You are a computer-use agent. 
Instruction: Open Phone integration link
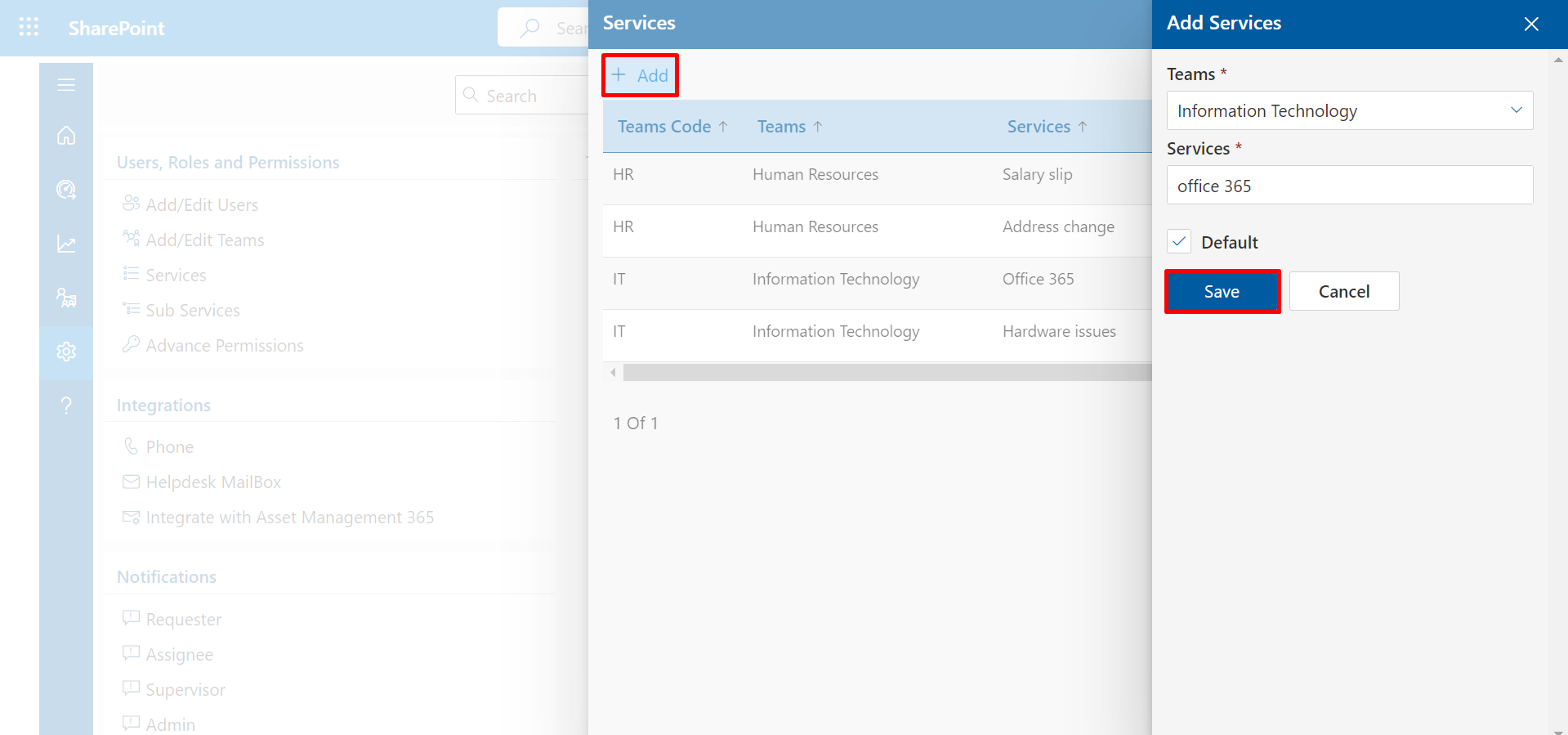(x=170, y=447)
